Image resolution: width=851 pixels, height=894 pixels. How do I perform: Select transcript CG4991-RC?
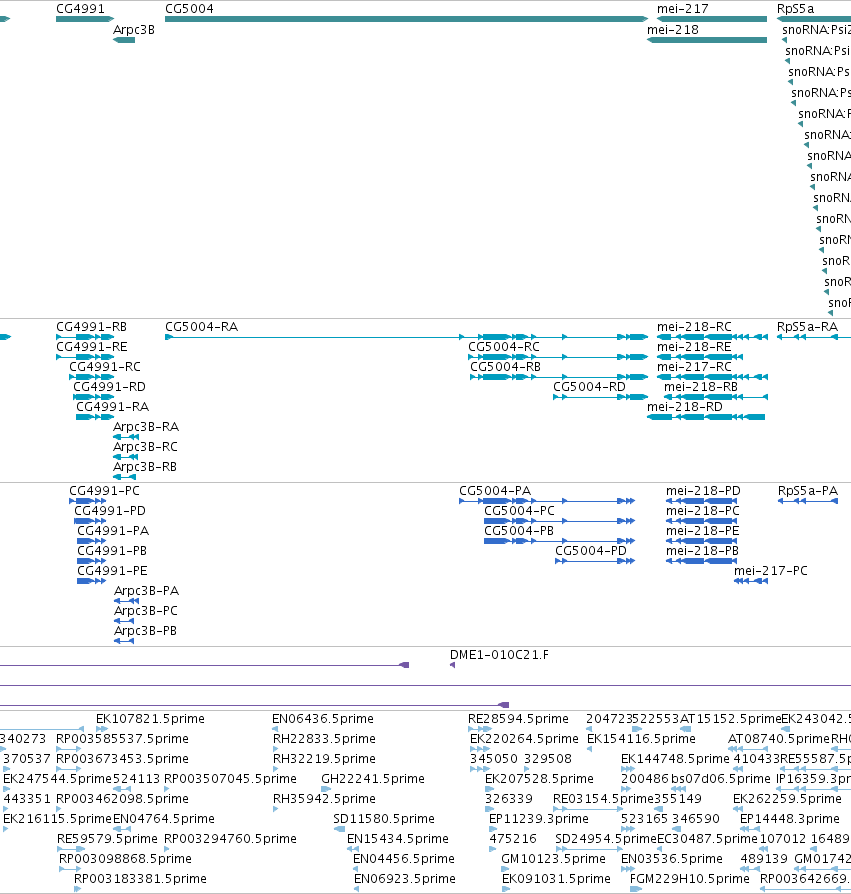coord(105,367)
